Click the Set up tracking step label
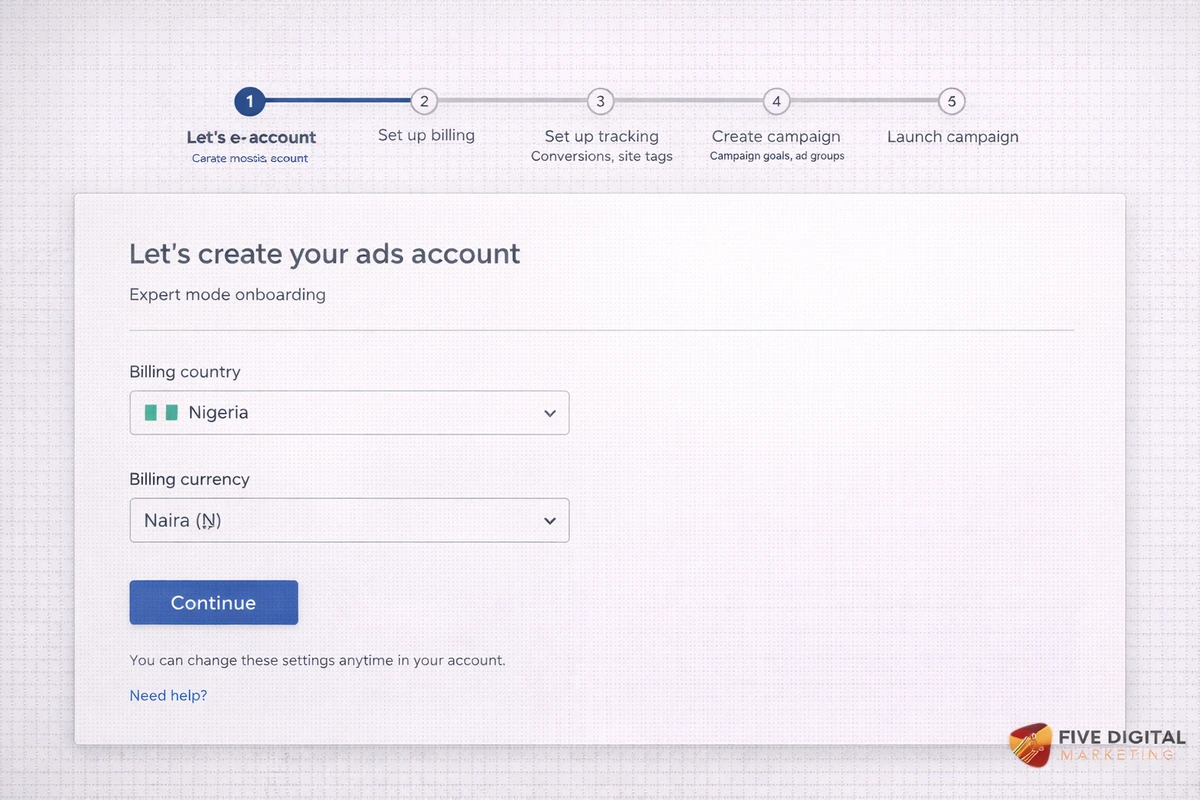This screenshot has width=1200, height=800. (600, 136)
